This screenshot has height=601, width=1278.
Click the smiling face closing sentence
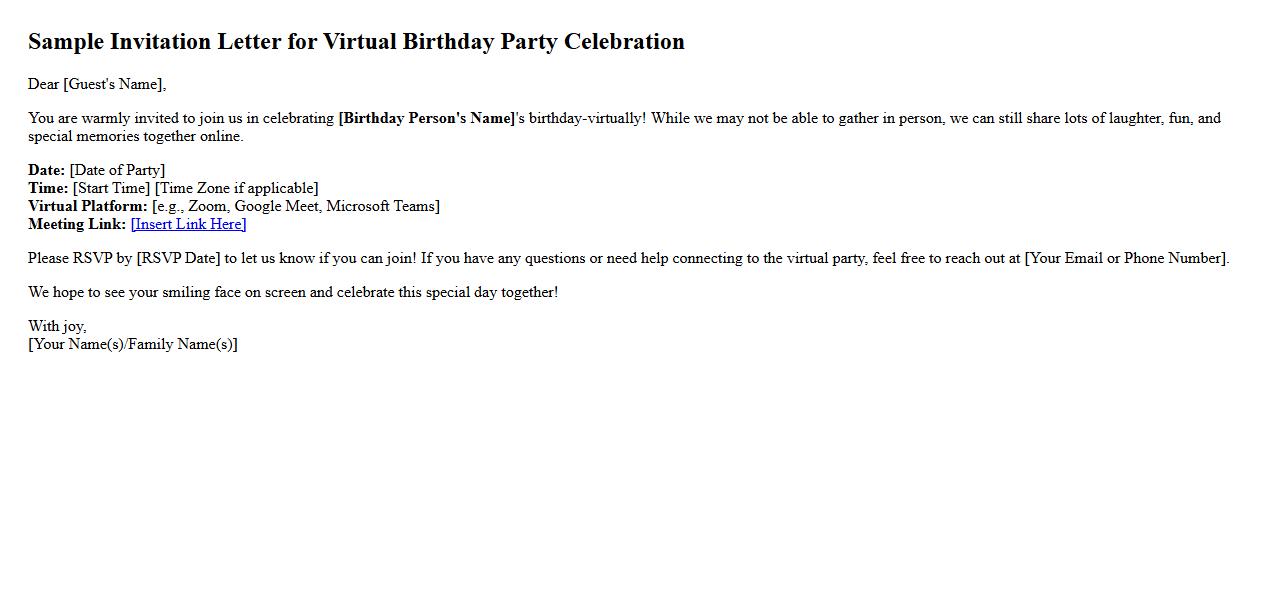point(293,292)
